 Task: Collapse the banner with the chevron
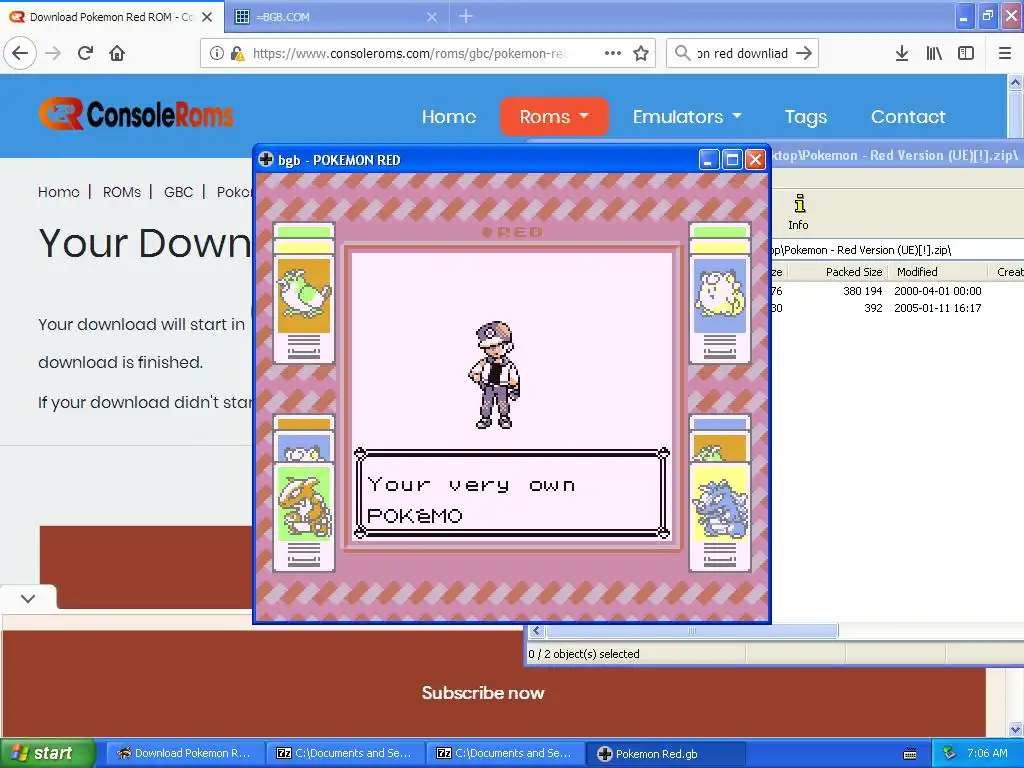click(x=28, y=598)
